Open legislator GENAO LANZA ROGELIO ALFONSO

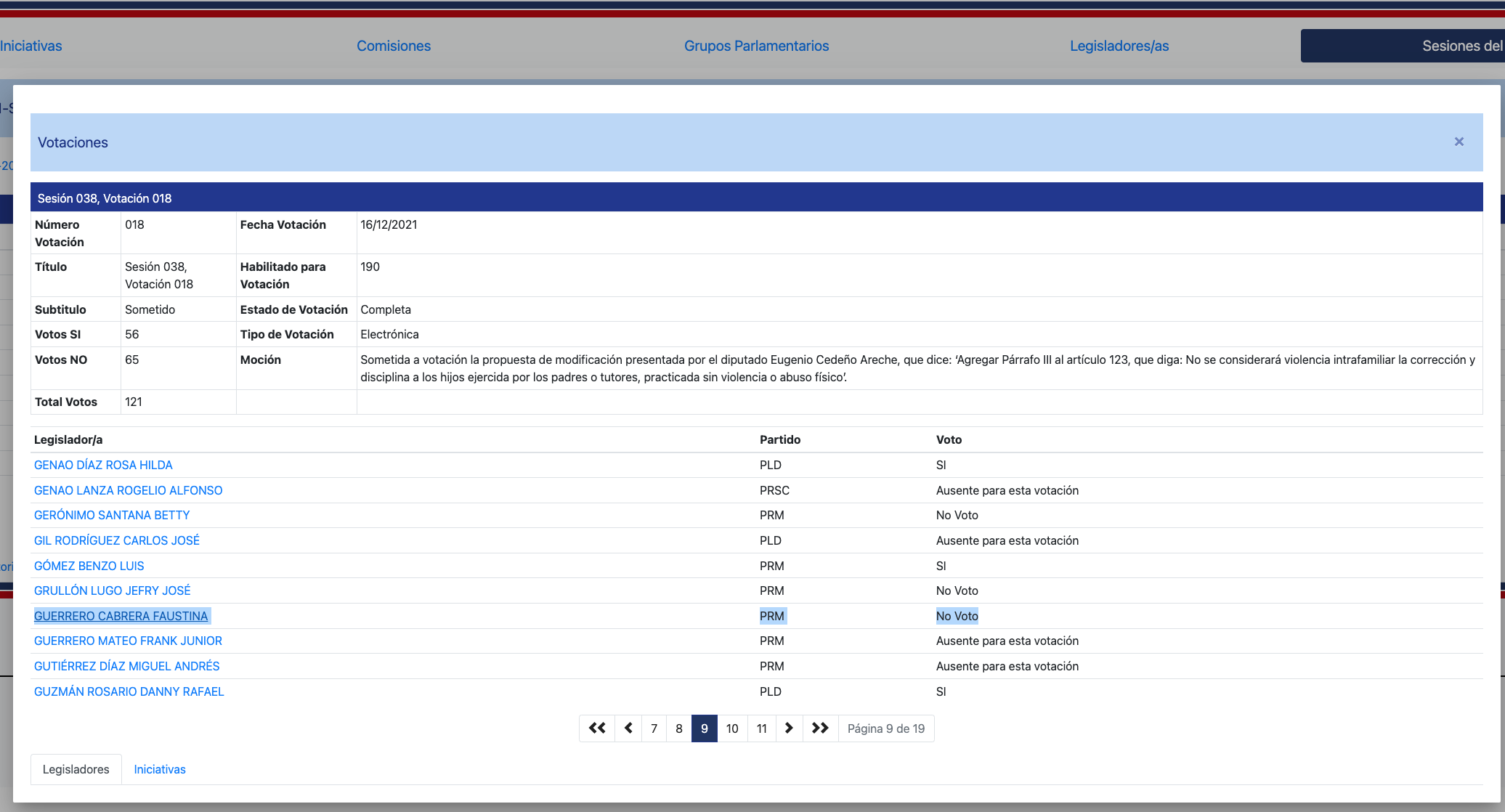tap(128, 490)
